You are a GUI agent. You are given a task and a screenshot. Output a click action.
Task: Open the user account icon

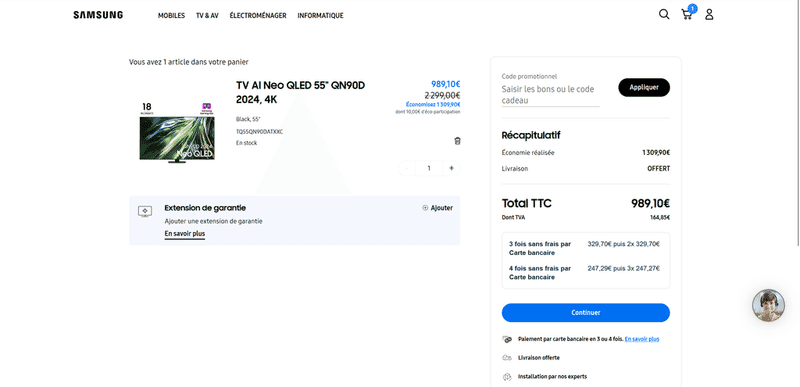tap(709, 14)
